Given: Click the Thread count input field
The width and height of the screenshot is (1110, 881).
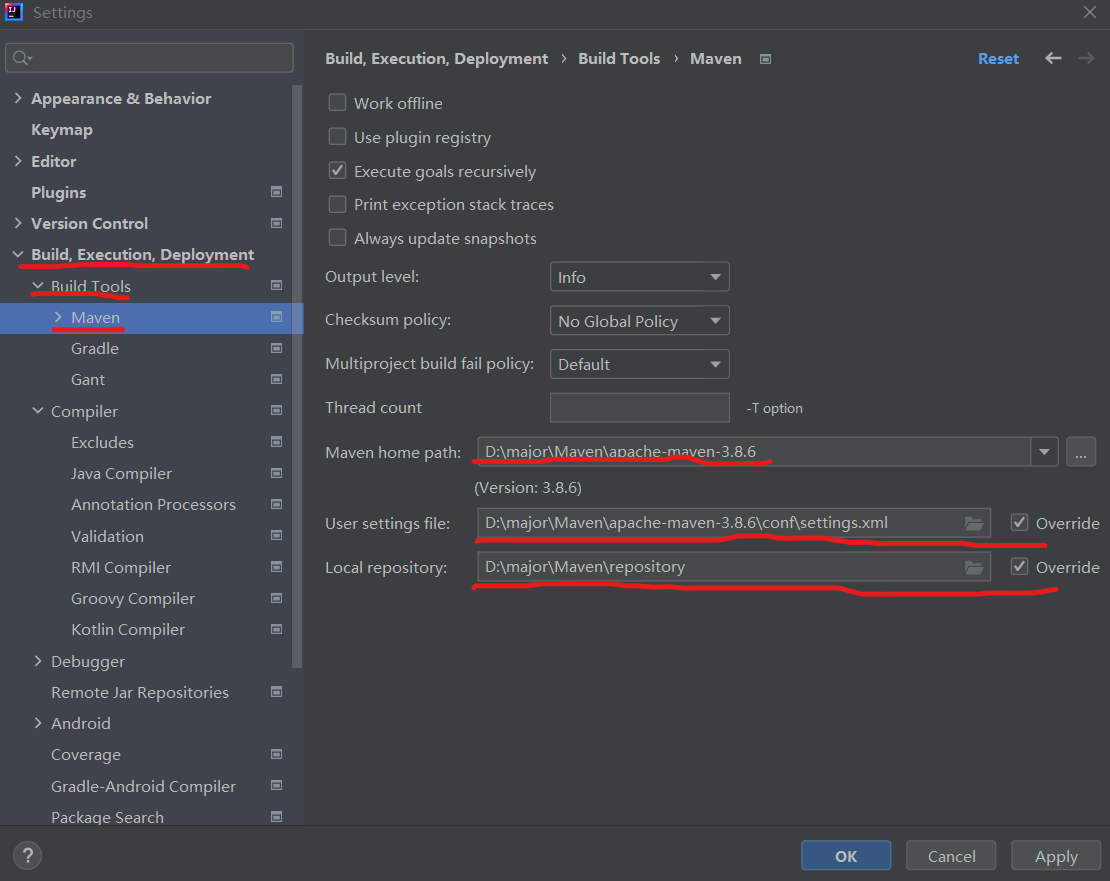Looking at the screenshot, I should (639, 408).
